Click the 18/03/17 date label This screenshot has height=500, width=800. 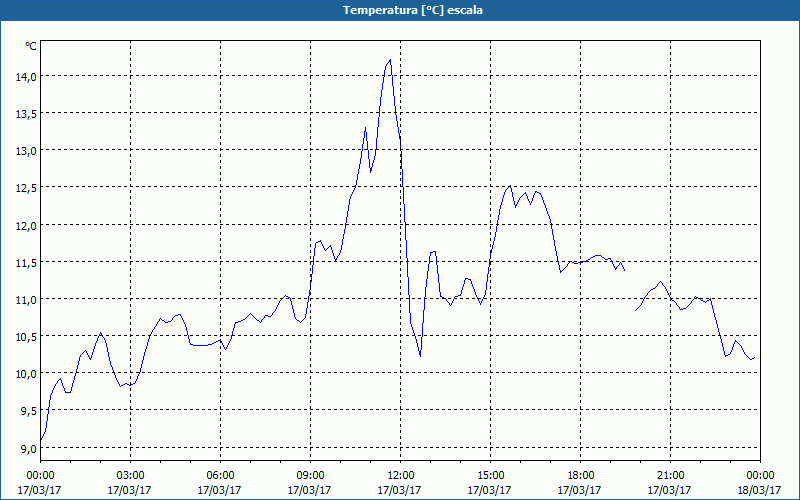pos(759,490)
